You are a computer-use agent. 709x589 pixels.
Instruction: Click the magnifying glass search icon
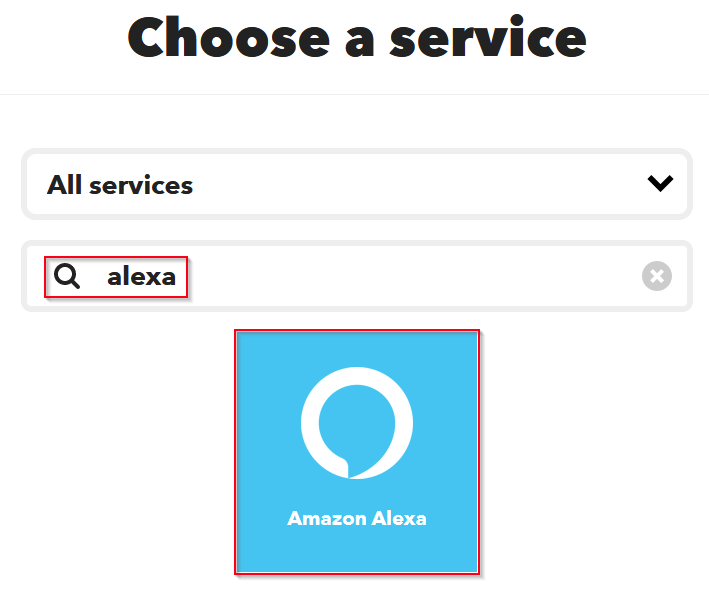coord(67,276)
